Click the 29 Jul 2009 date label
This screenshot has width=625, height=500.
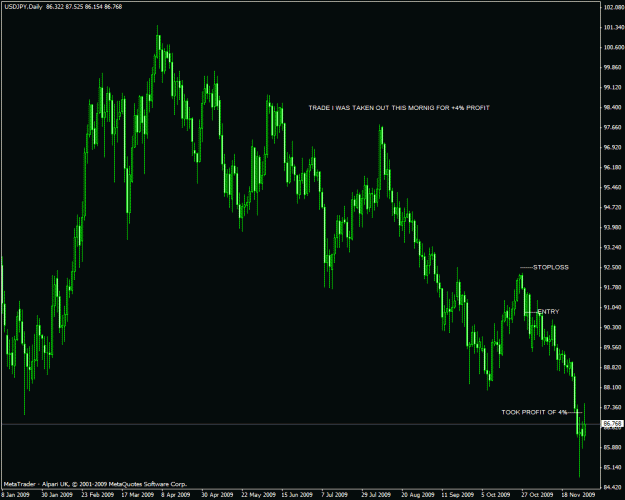point(376,495)
